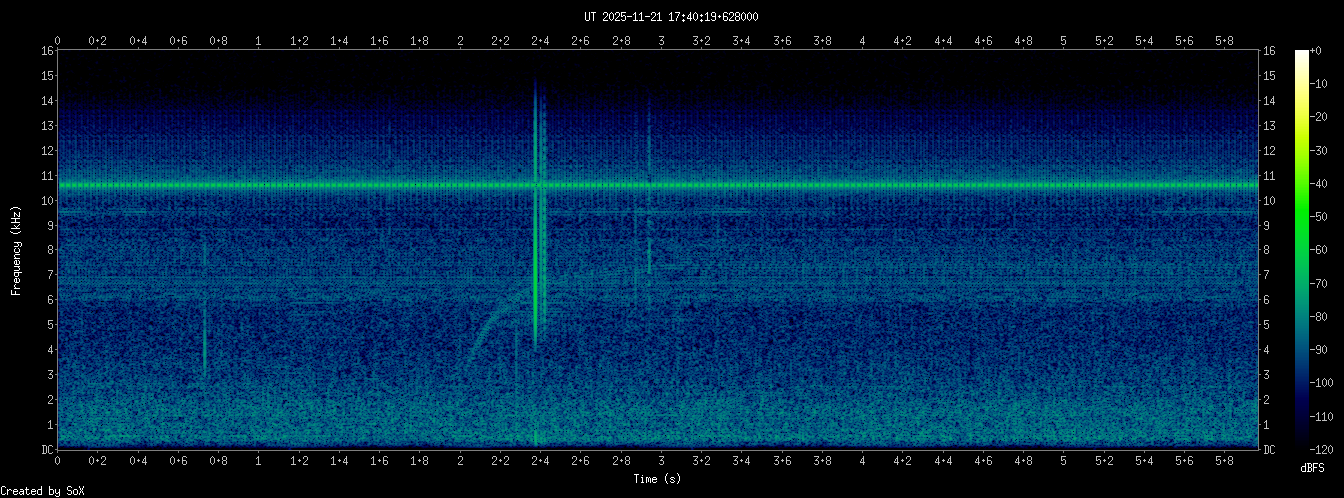The height and width of the screenshot is (498, 1344).
Task: Click the 3 second tick label on the bottom time axis
Action: [x=661, y=460]
